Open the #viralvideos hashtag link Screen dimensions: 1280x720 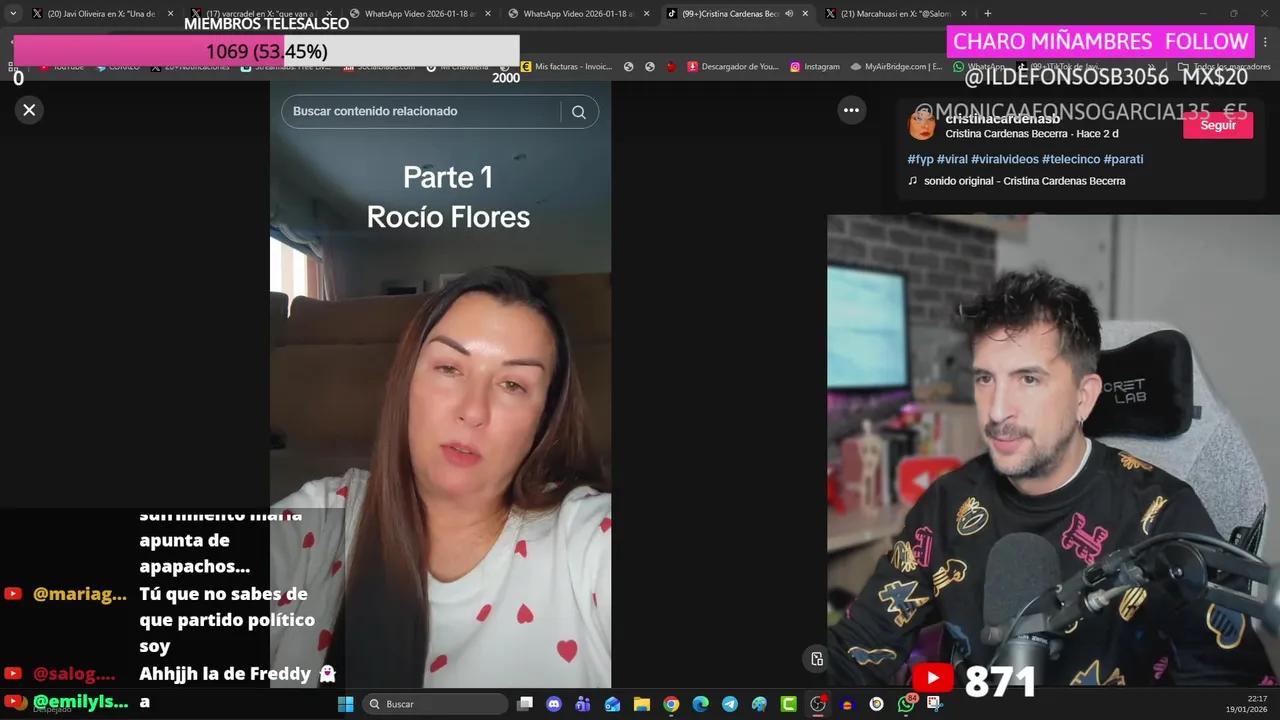point(1005,159)
